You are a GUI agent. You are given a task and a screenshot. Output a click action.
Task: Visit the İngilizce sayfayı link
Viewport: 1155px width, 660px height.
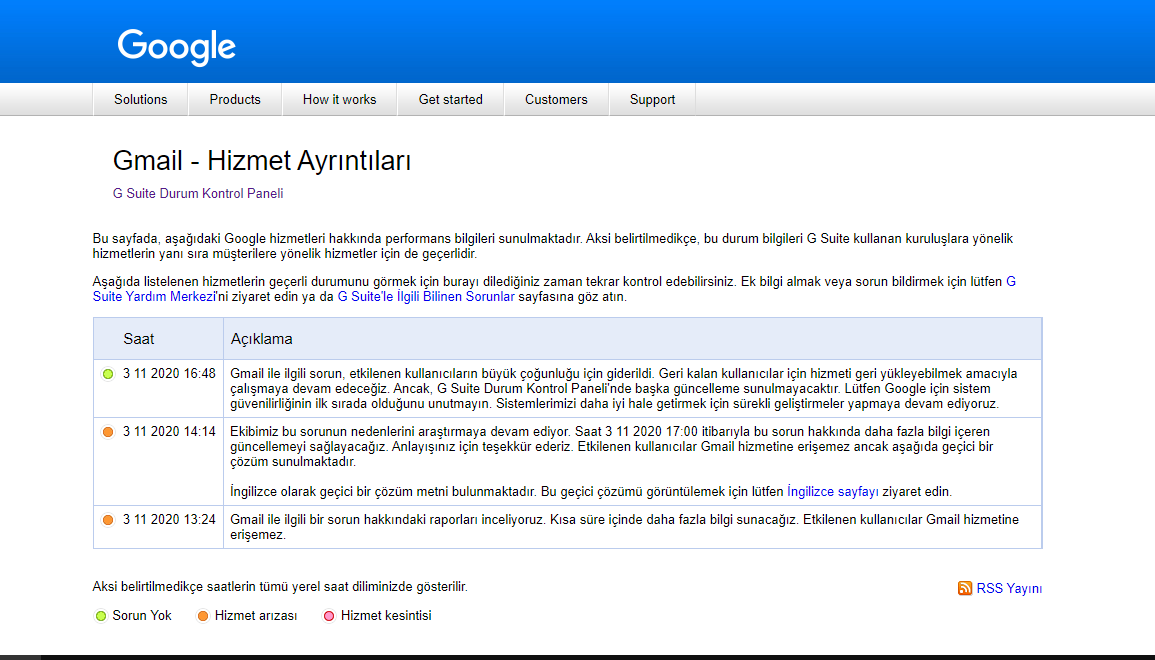point(832,492)
